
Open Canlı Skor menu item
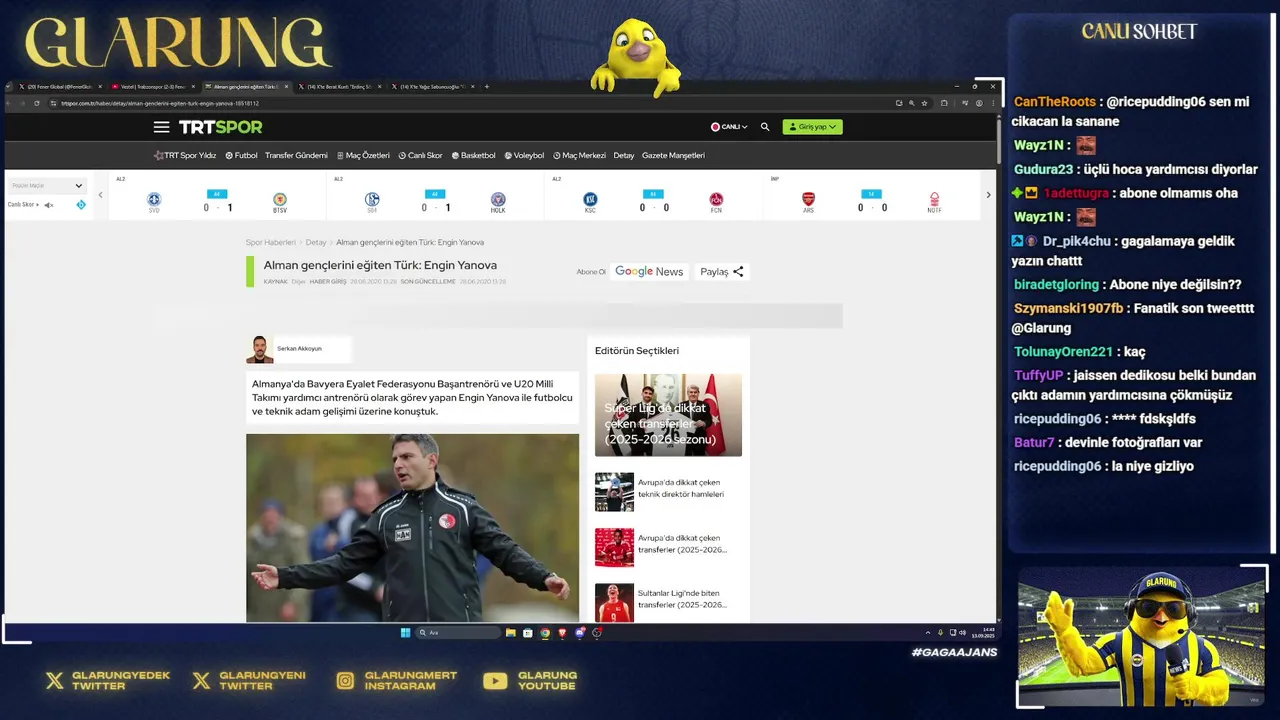[x=420, y=155]
